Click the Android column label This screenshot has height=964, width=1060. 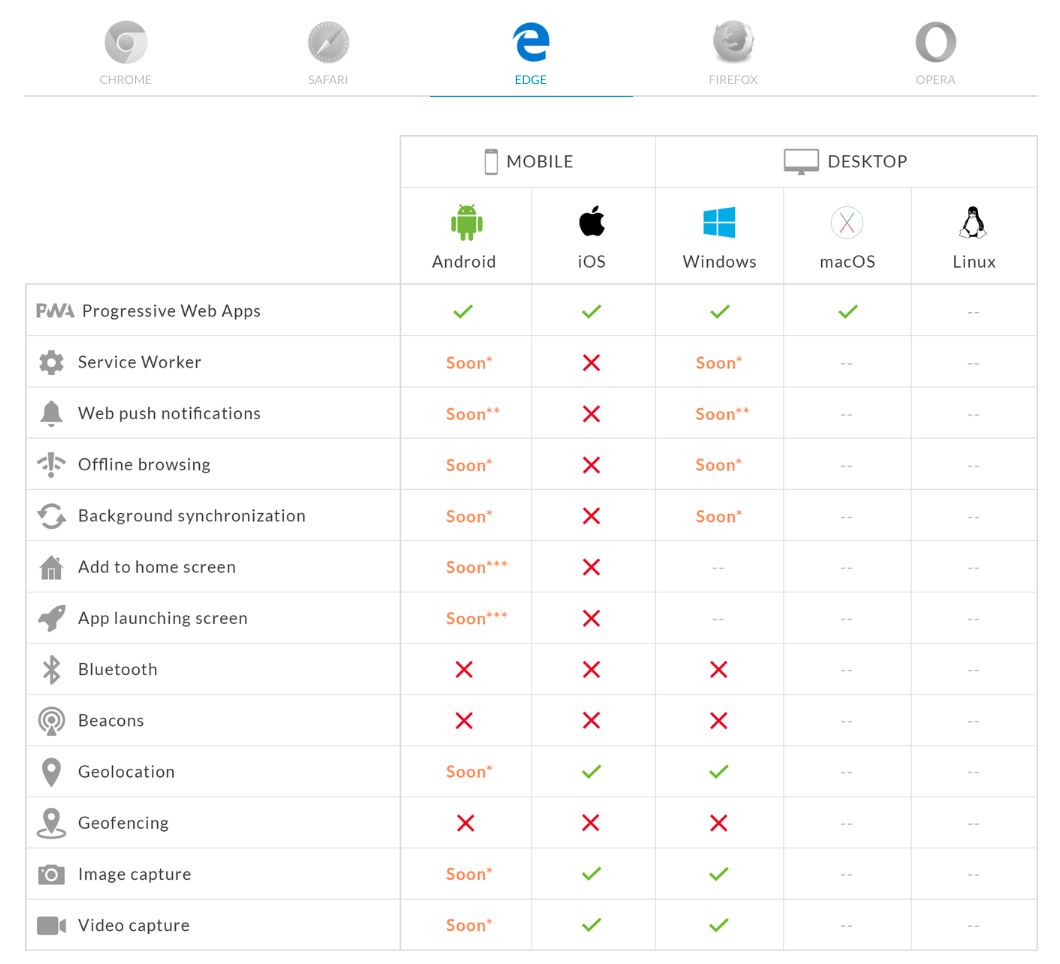(x=464, y=262)
